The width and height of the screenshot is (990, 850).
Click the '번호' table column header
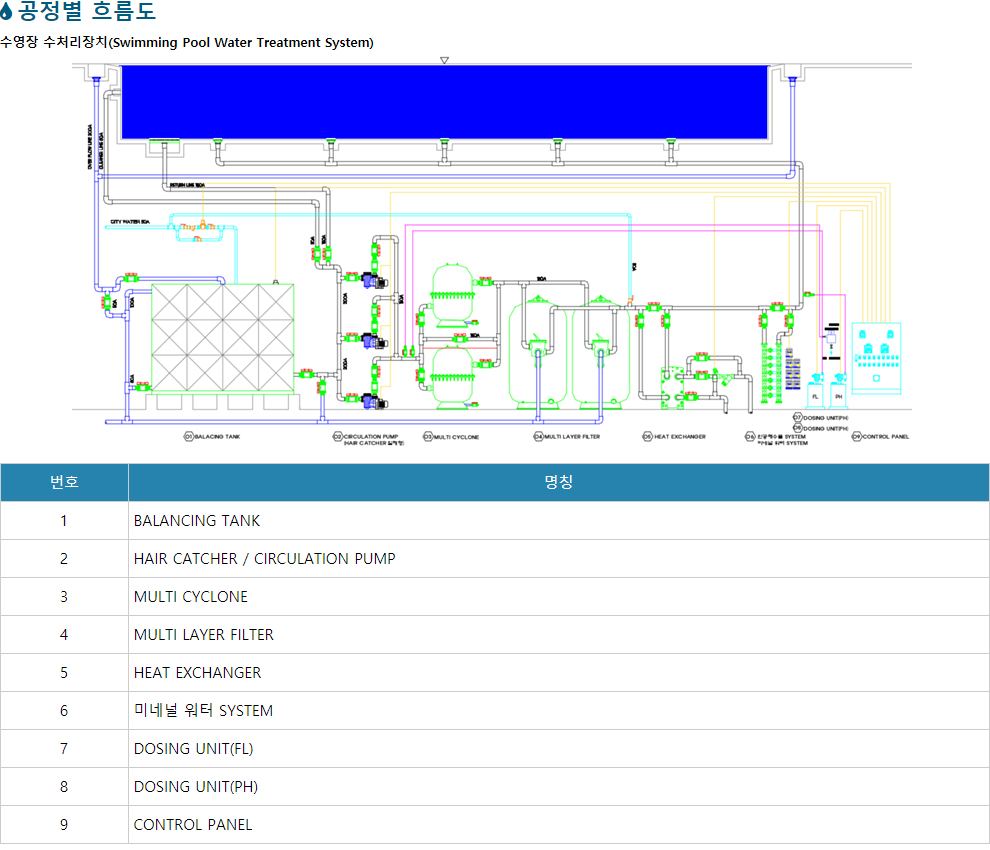64,482
